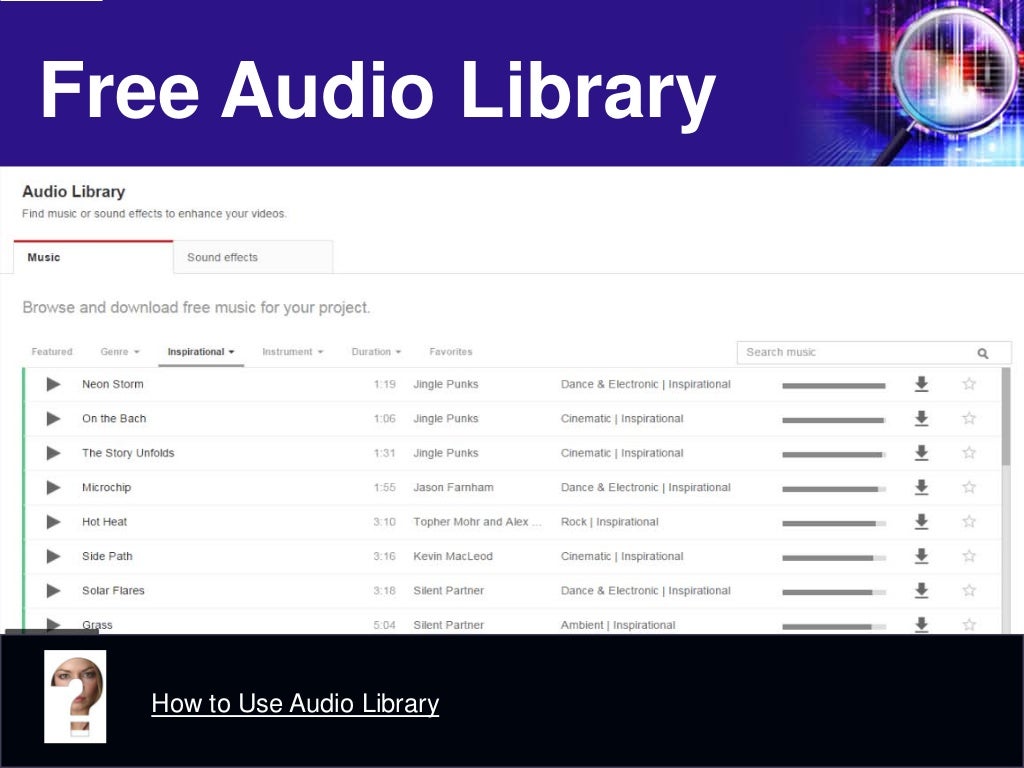Play the Microchip track
The height and width of the screenshot is (768, 1024).
54,488
